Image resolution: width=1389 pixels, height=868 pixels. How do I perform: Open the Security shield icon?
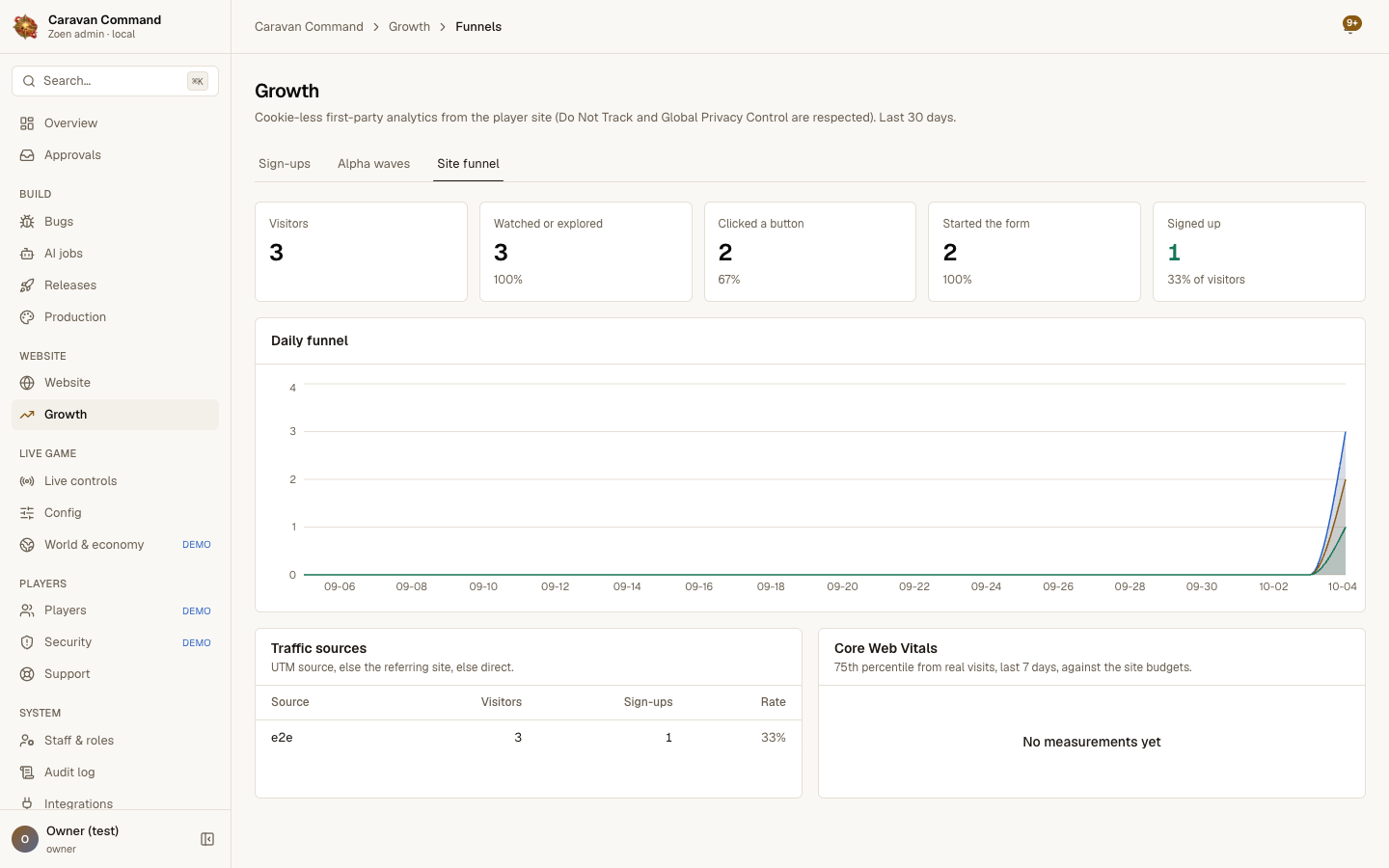[27, 642]
